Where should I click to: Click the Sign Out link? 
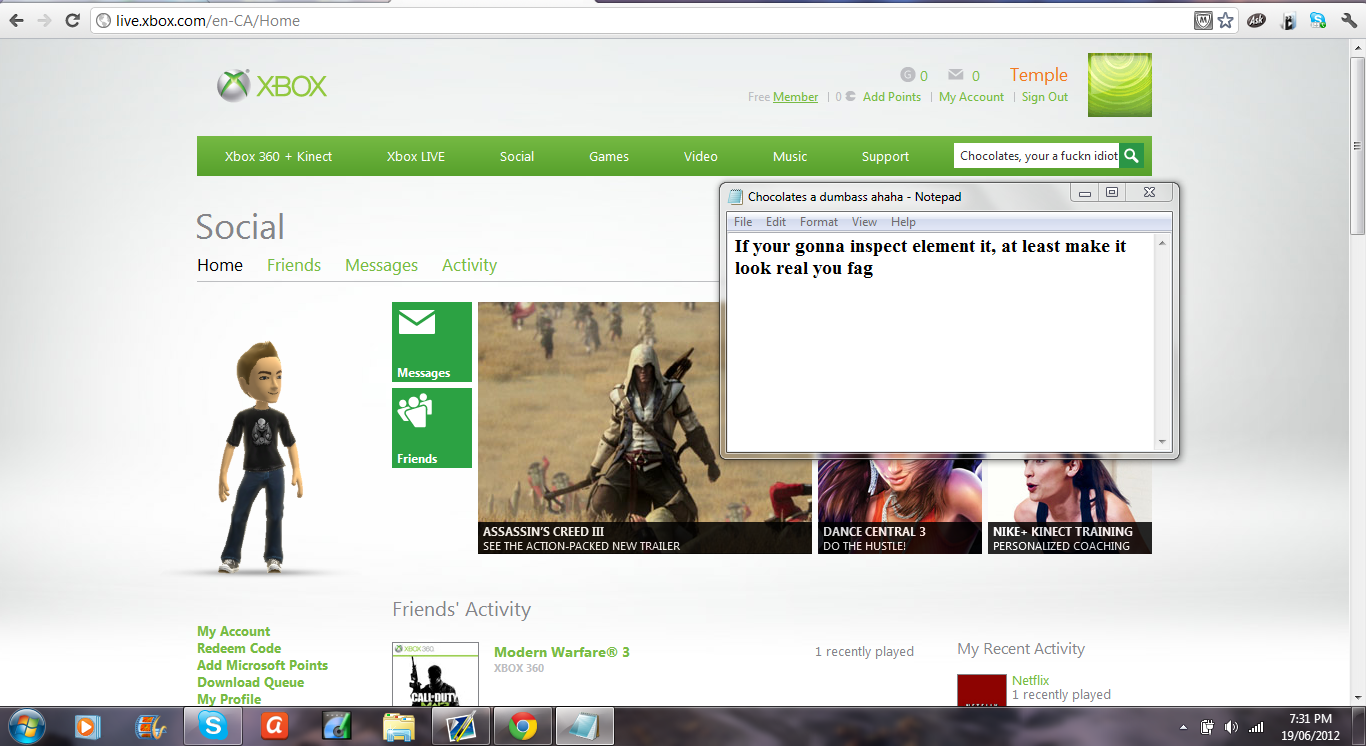[x=1045, y=97]
